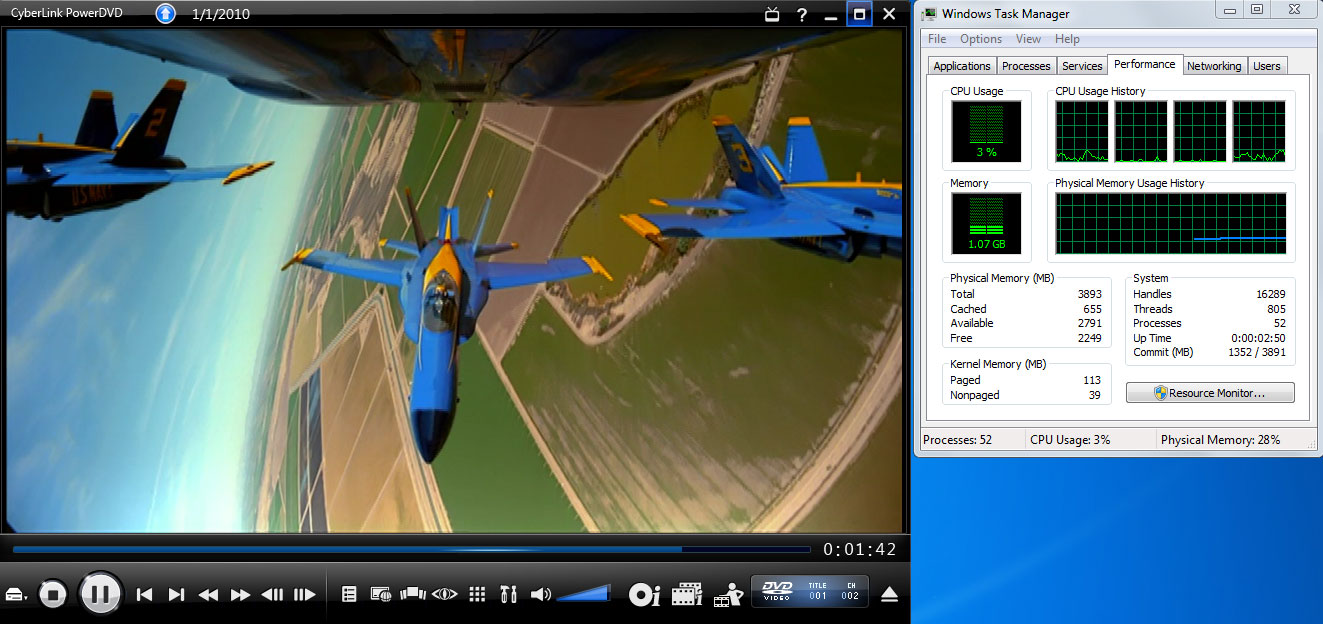Minimize the Windows Task Manager window
The width and height of the screenshot is (1323, 624).
1230,10
